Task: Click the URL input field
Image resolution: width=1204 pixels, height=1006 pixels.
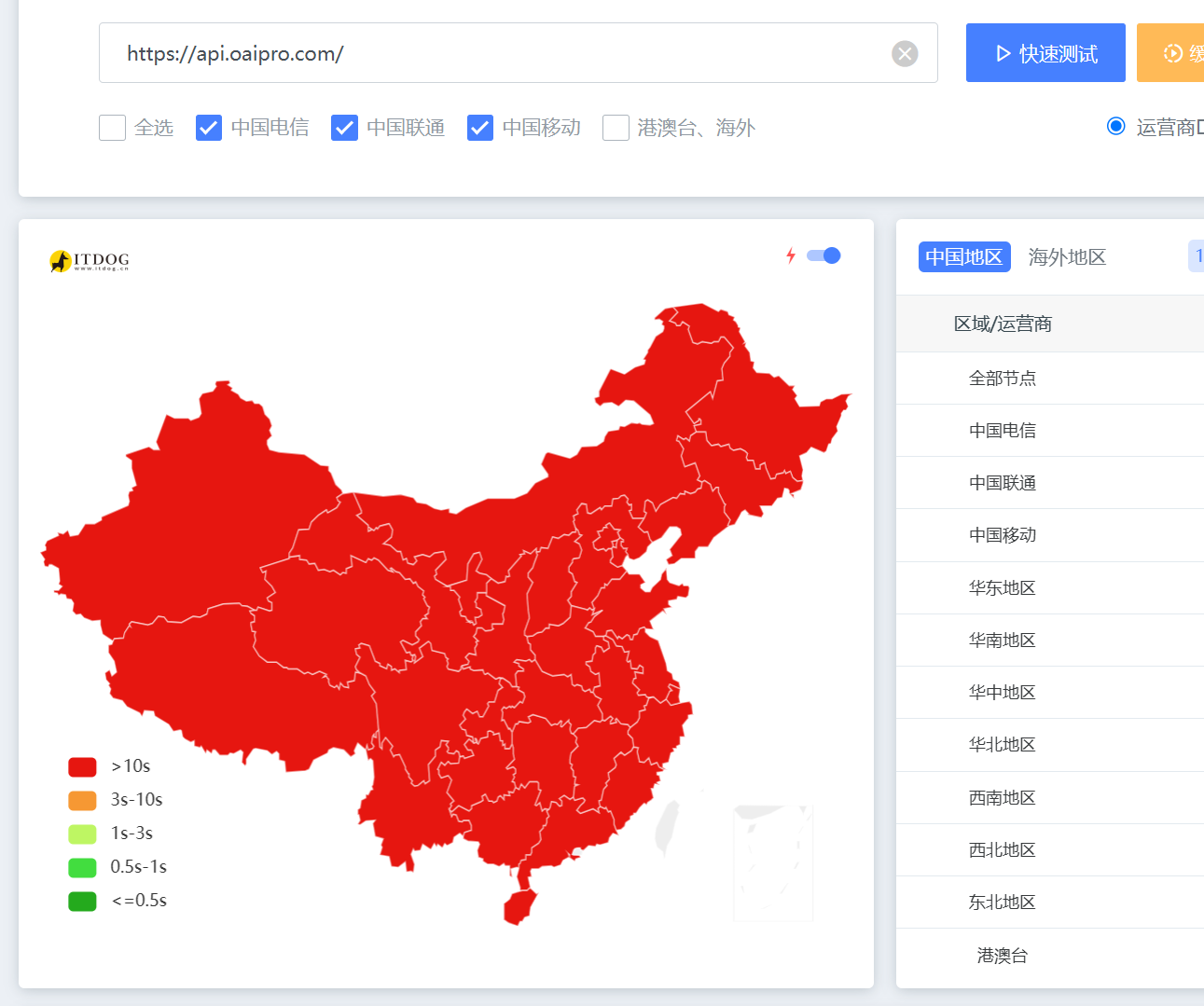Action: point(519,53)
